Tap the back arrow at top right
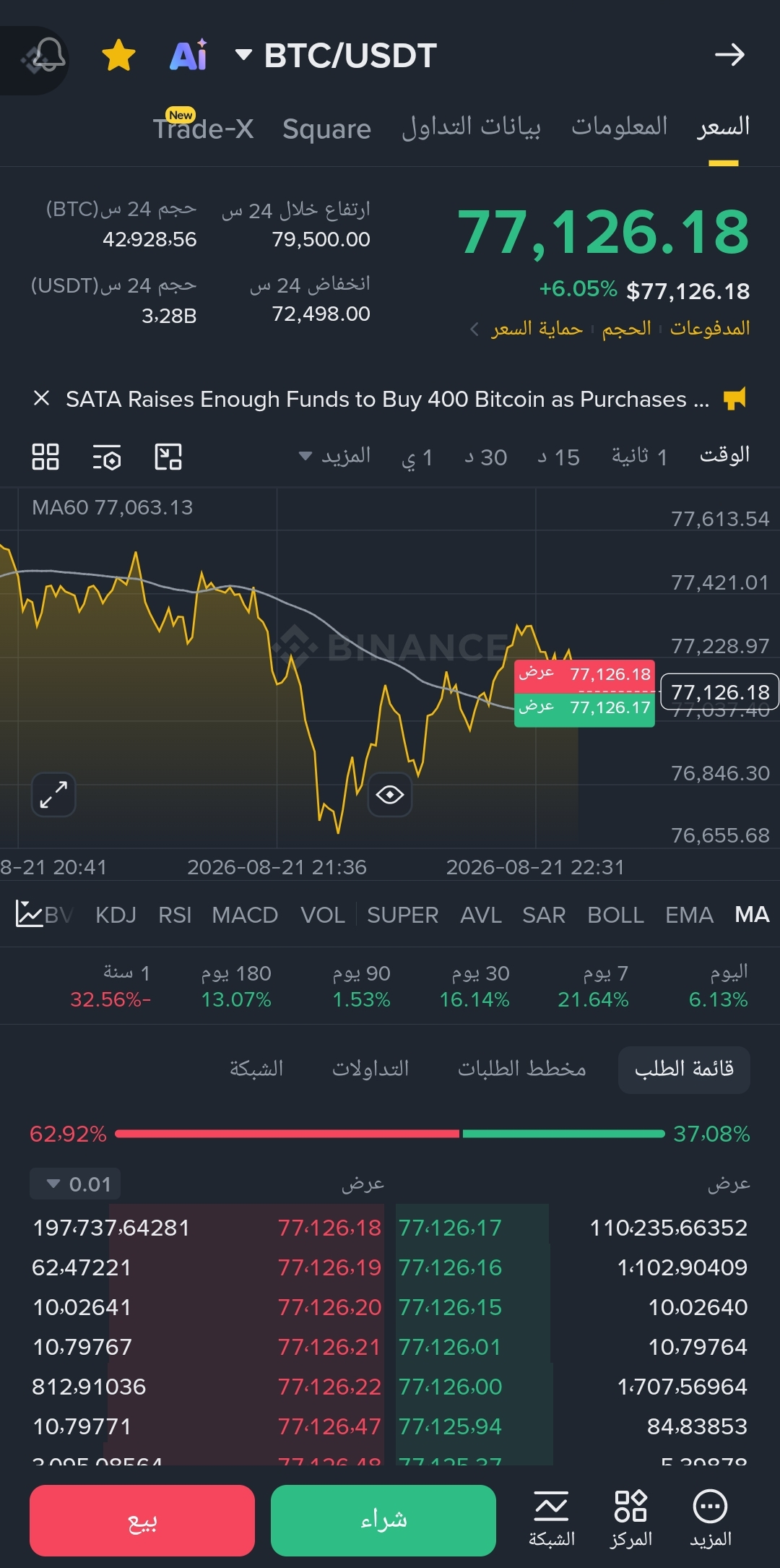This screenshot has height=1568, width=780. [729, 55]
